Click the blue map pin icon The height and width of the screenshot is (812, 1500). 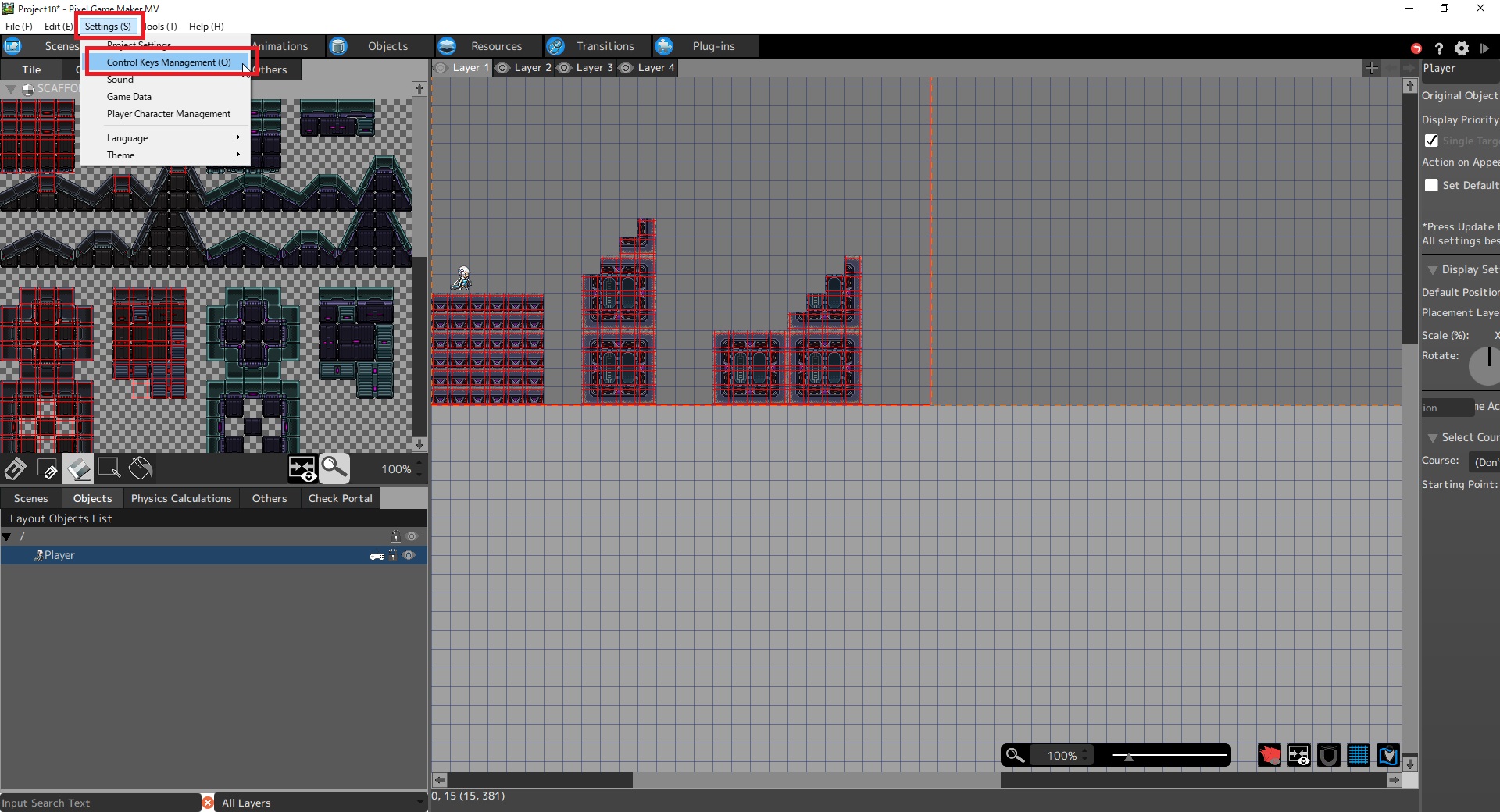[1388, 755]
